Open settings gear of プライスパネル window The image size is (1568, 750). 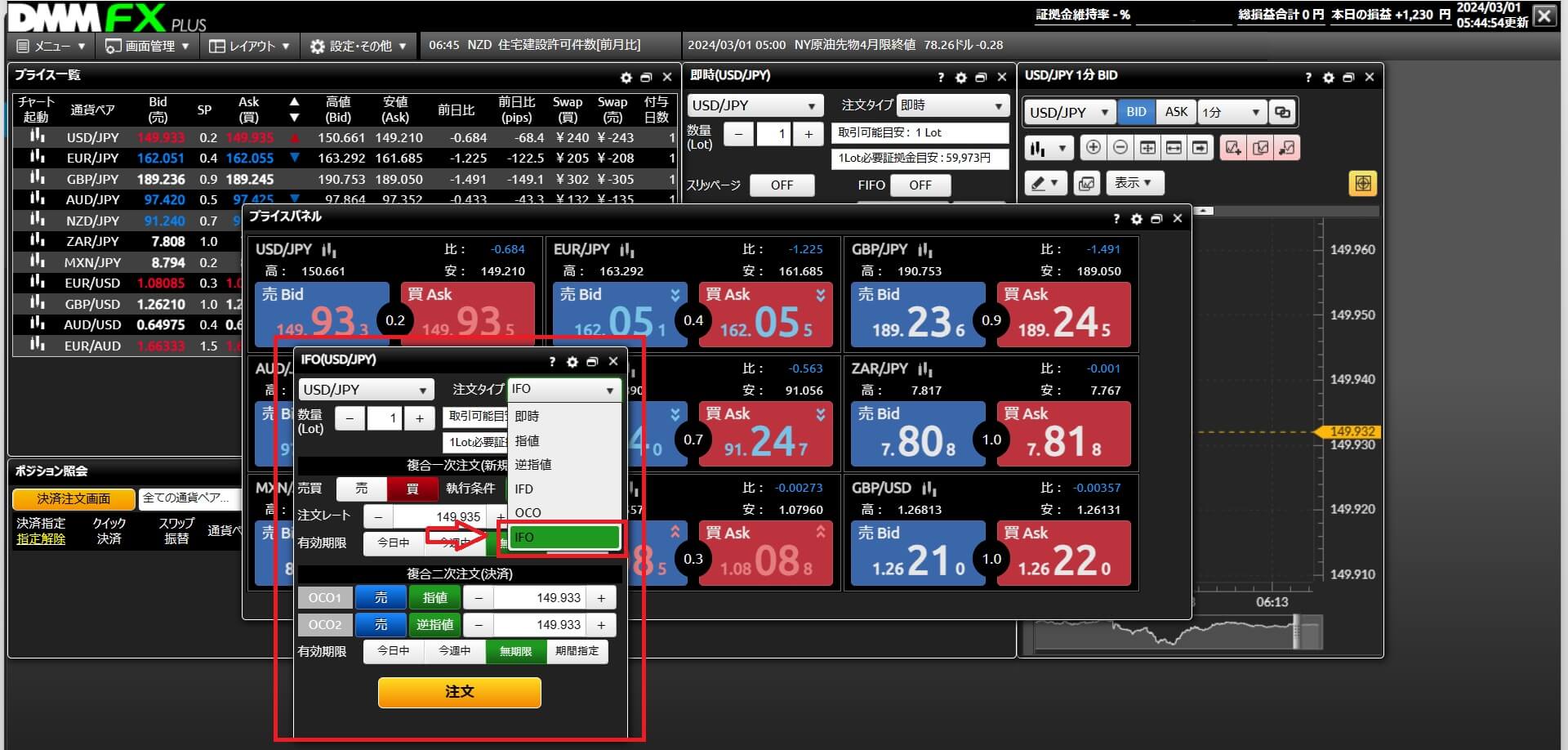tap(1136, 219)
